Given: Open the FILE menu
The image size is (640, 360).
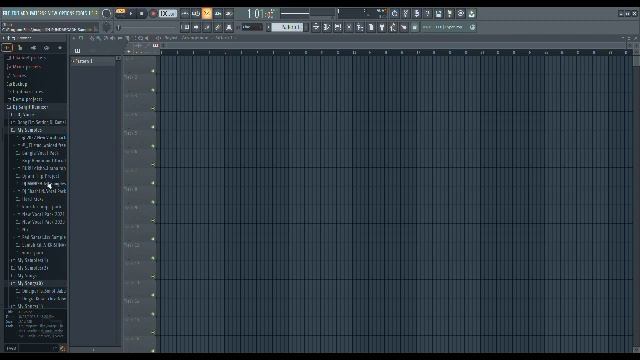Looking at the screenshot, I should (6, 13).
